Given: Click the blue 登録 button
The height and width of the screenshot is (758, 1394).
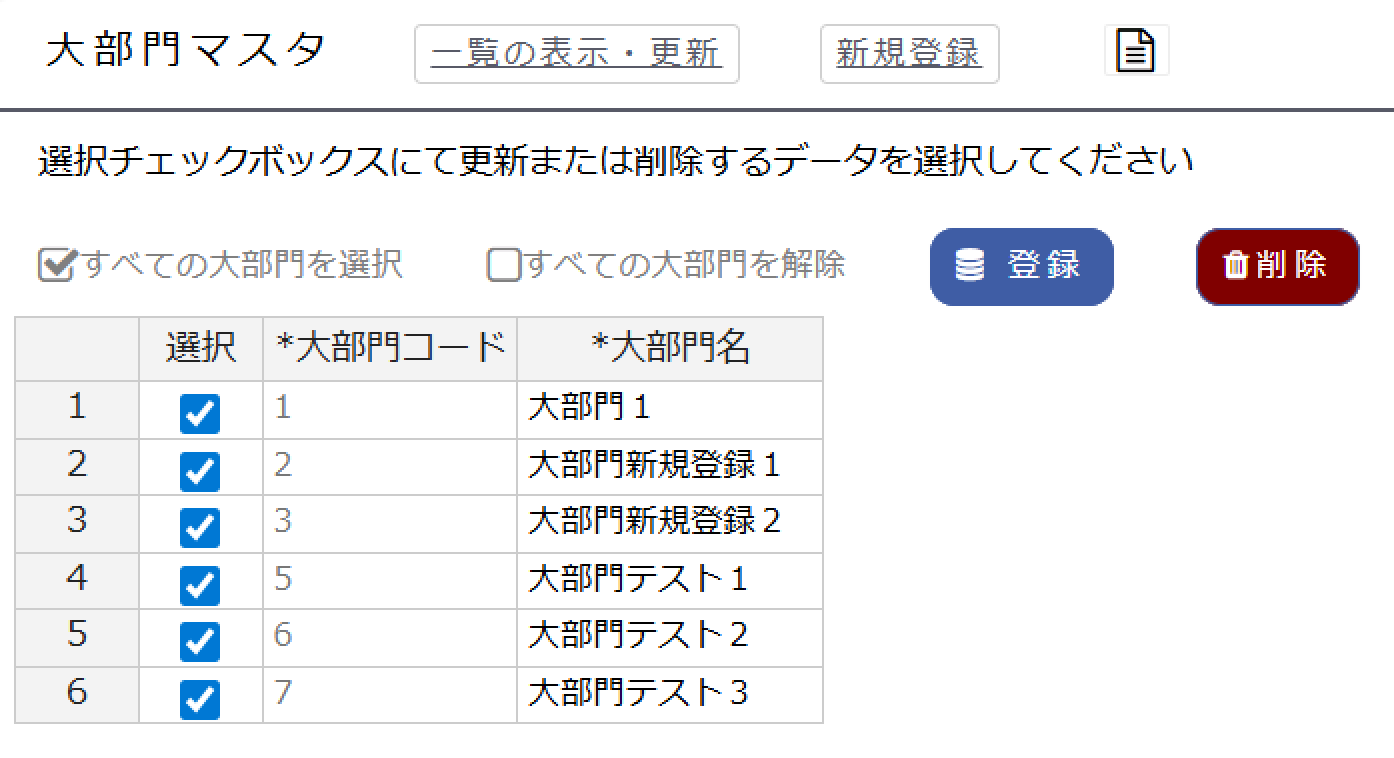Looking at the screenshot, I should click(x=1021, y=265).
